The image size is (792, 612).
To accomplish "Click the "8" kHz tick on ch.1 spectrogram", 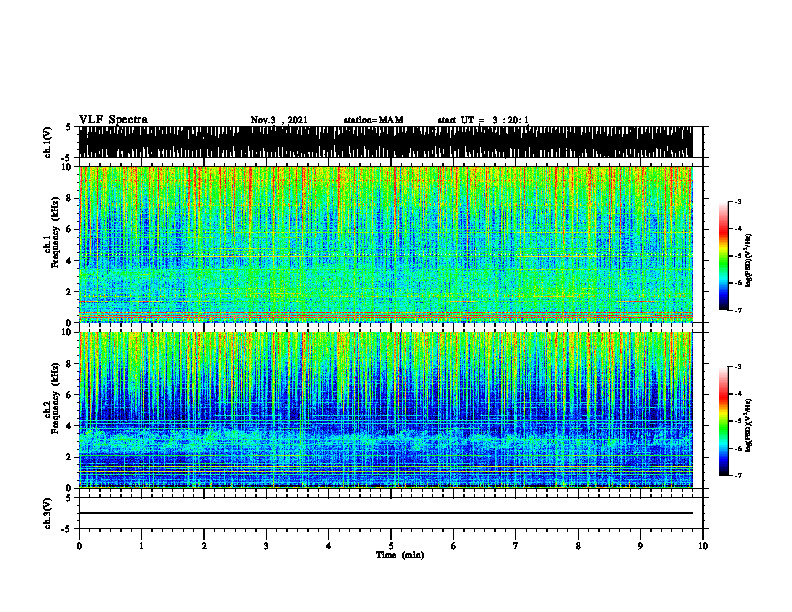I will [69, 198].
